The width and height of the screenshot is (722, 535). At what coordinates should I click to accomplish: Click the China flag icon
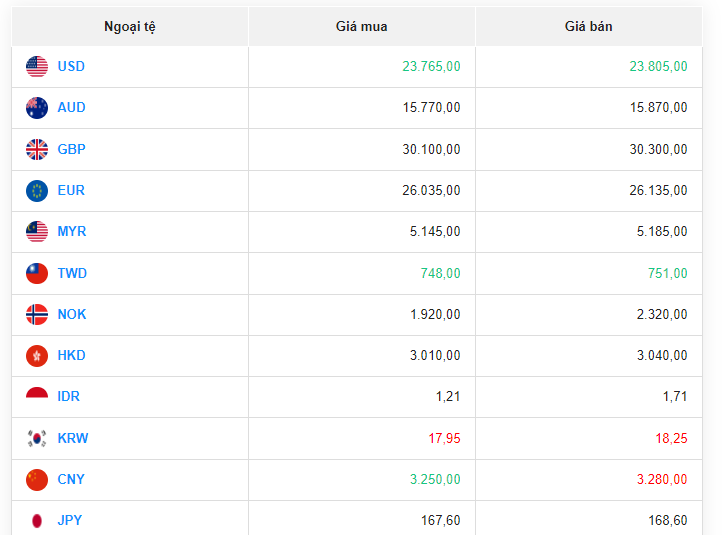(x=37, y=480)
